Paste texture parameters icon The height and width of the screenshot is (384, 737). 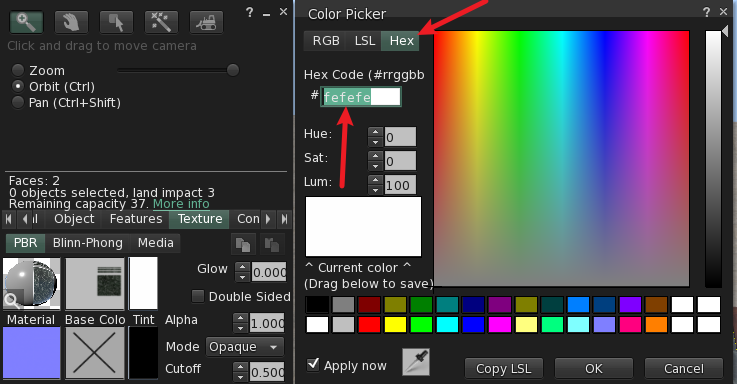coord(272,244)
